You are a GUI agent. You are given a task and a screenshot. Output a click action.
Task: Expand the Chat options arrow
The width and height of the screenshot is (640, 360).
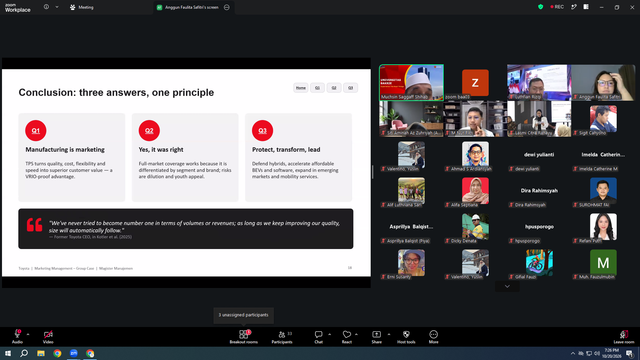click(x=329, y=334)
